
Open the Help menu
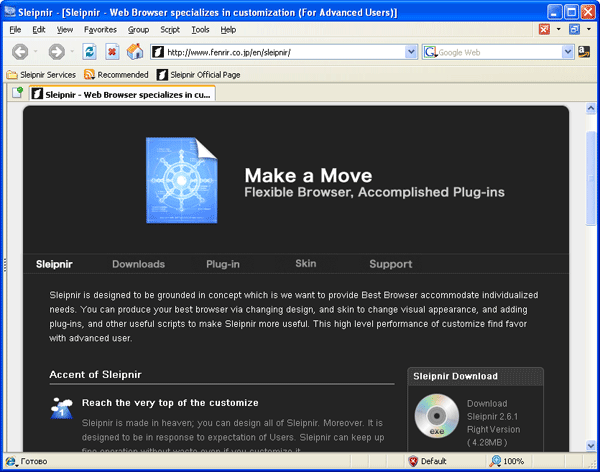tap(228, 29)
